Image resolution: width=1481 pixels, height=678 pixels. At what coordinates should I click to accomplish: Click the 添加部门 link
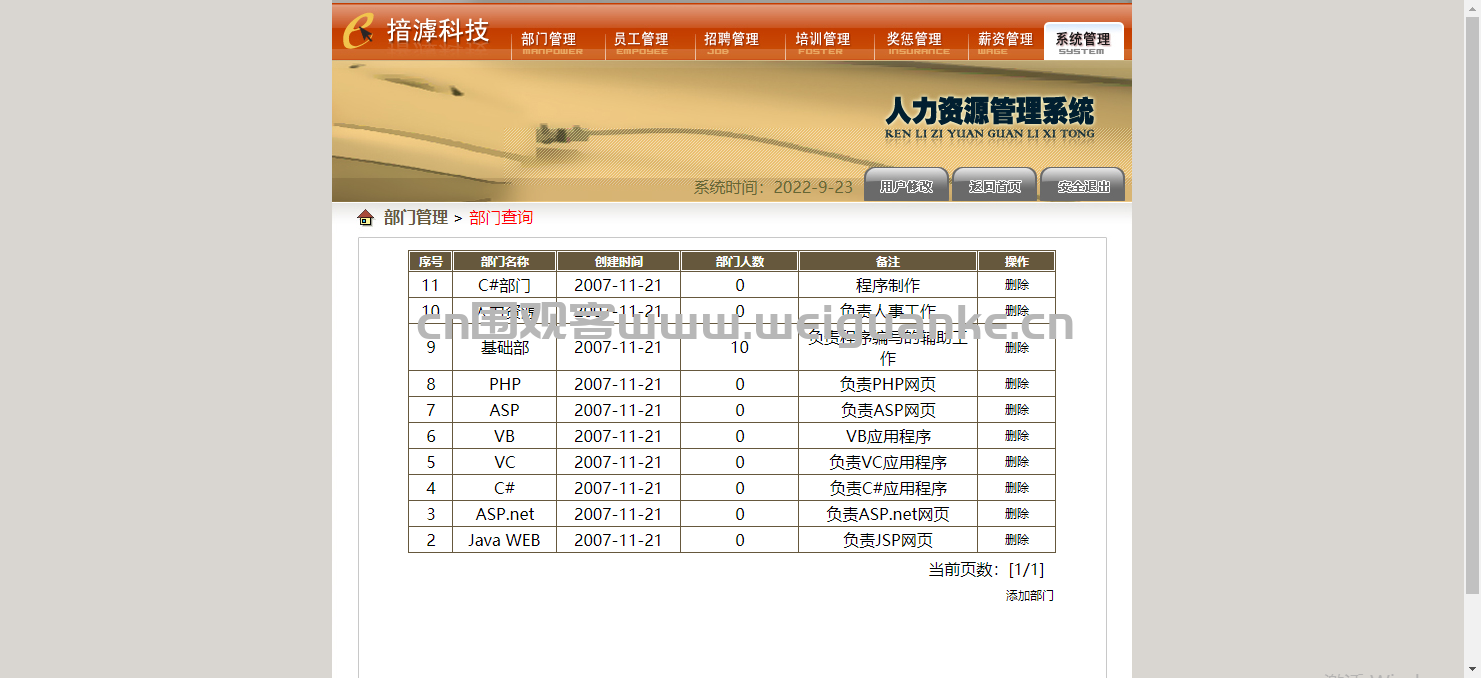[x=1030, y=596]
